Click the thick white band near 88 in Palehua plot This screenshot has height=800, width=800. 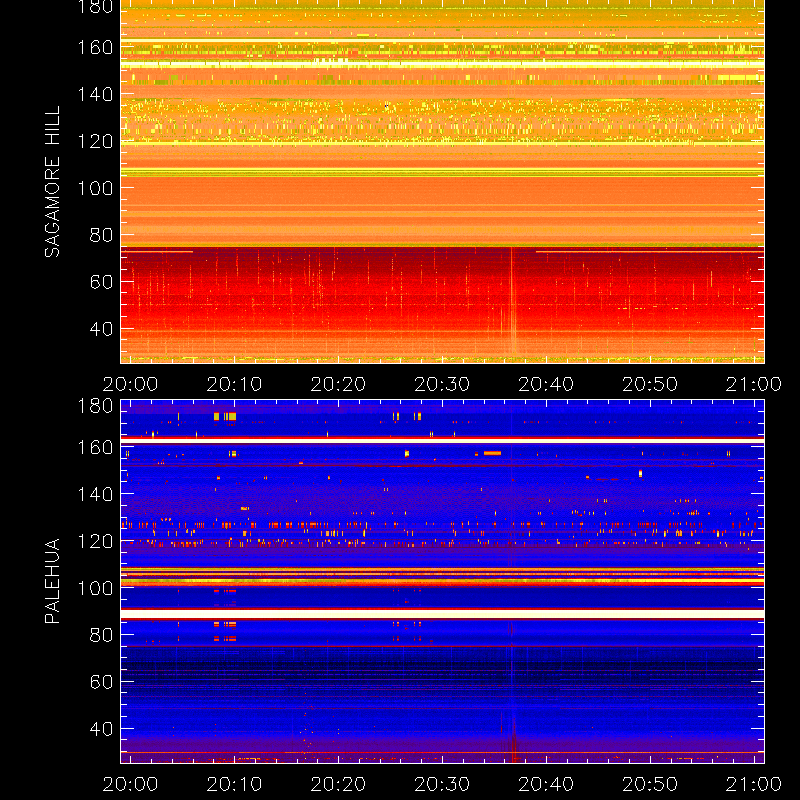tap(442, 614)
